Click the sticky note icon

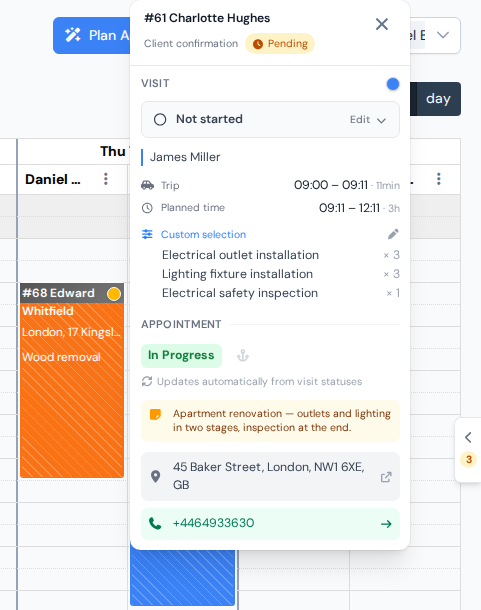pos(155,414)
